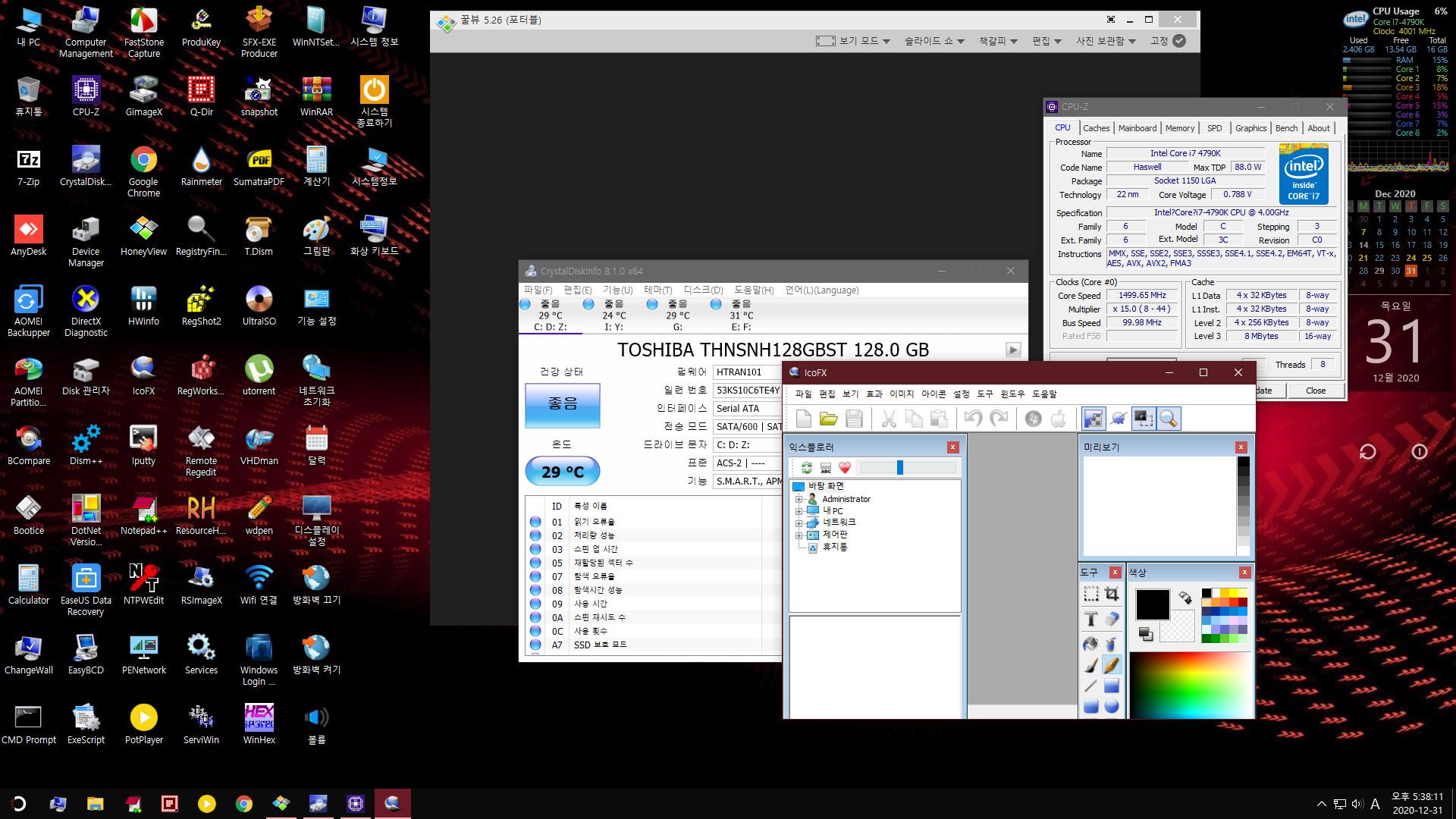
Task: Select the rectangular selection tool in IcoFX
Action: pyautogui.click(x=1090, y=594)
